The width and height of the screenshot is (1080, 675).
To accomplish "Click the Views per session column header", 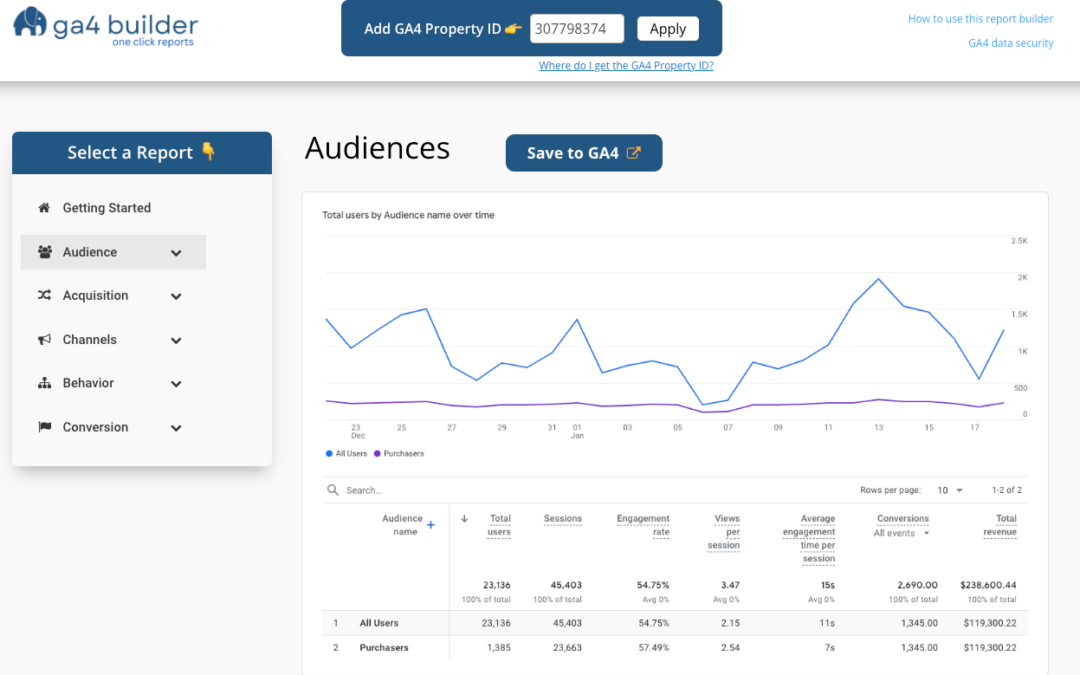I will coord(724,532).
